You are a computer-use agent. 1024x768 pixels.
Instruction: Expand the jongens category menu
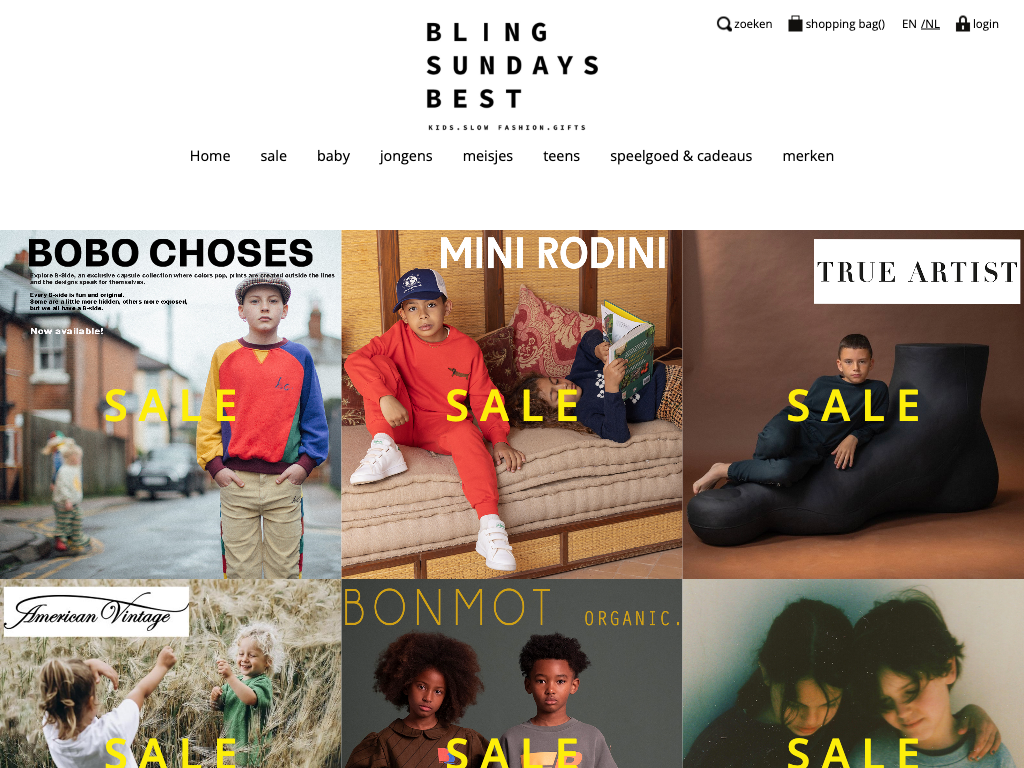pyautogui.click(x=406, y=156)
